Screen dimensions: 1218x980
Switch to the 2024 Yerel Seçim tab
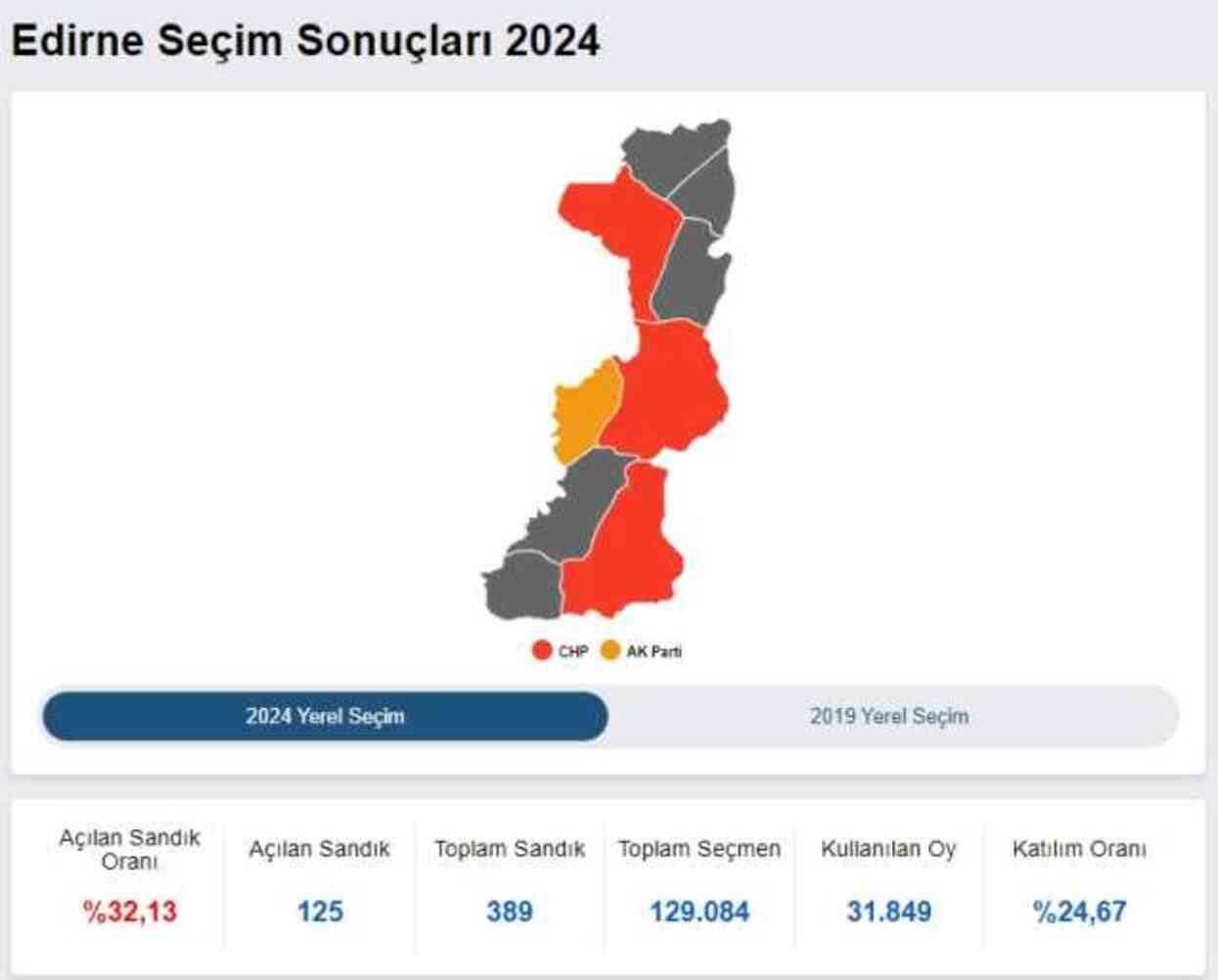pos(323,716)
